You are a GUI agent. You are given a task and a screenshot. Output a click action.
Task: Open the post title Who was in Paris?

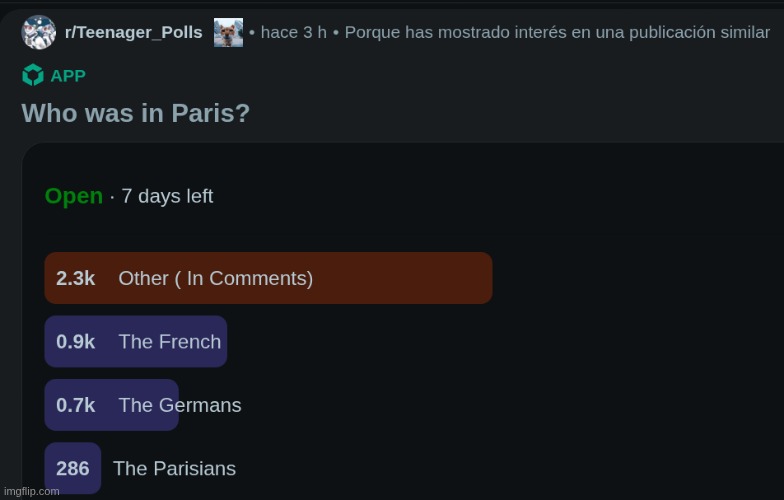[136, 113]
